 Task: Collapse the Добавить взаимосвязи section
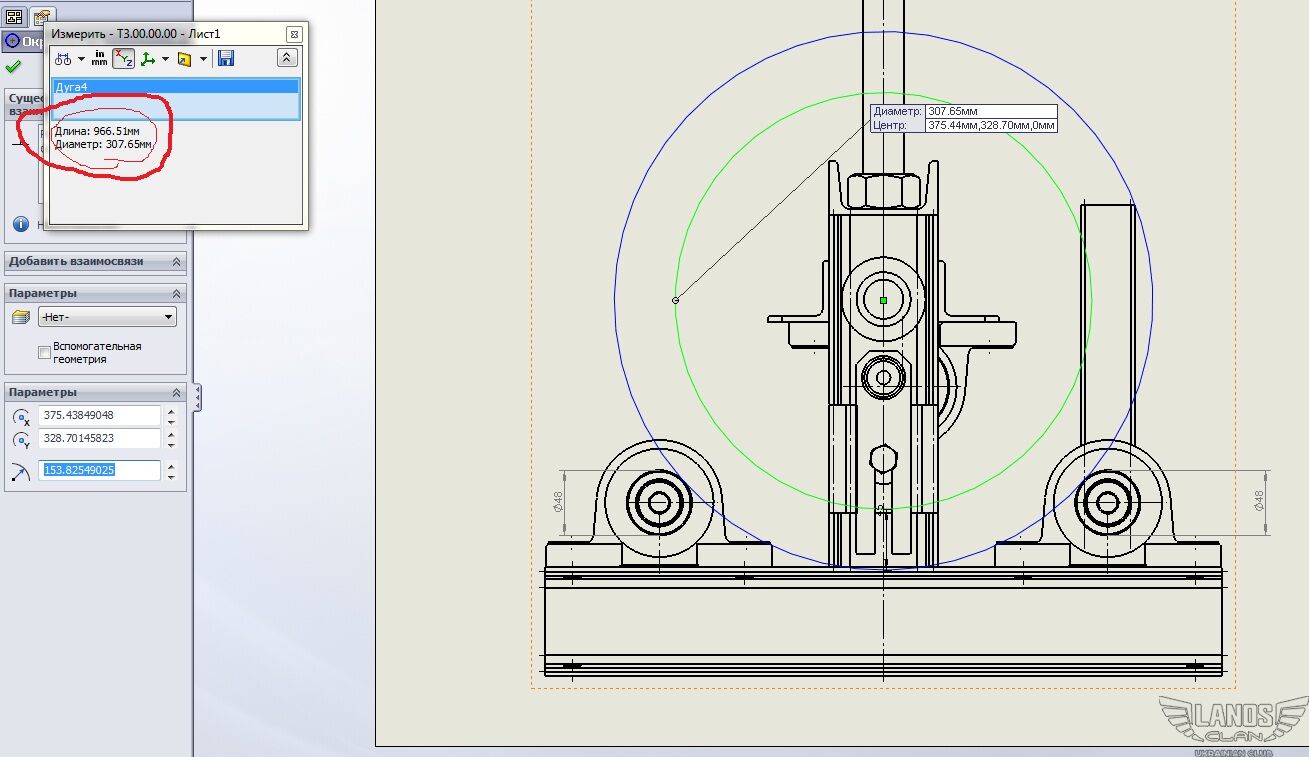176,262
